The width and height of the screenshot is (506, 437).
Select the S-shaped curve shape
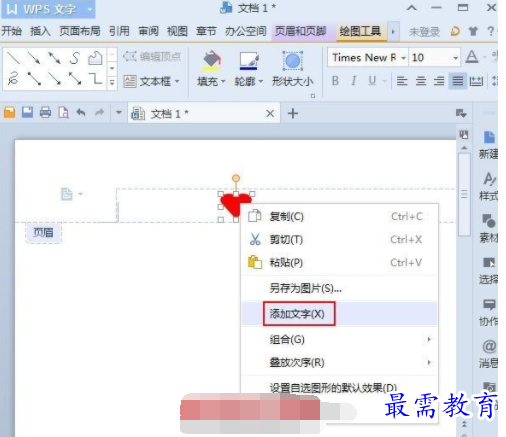(75, 58)
